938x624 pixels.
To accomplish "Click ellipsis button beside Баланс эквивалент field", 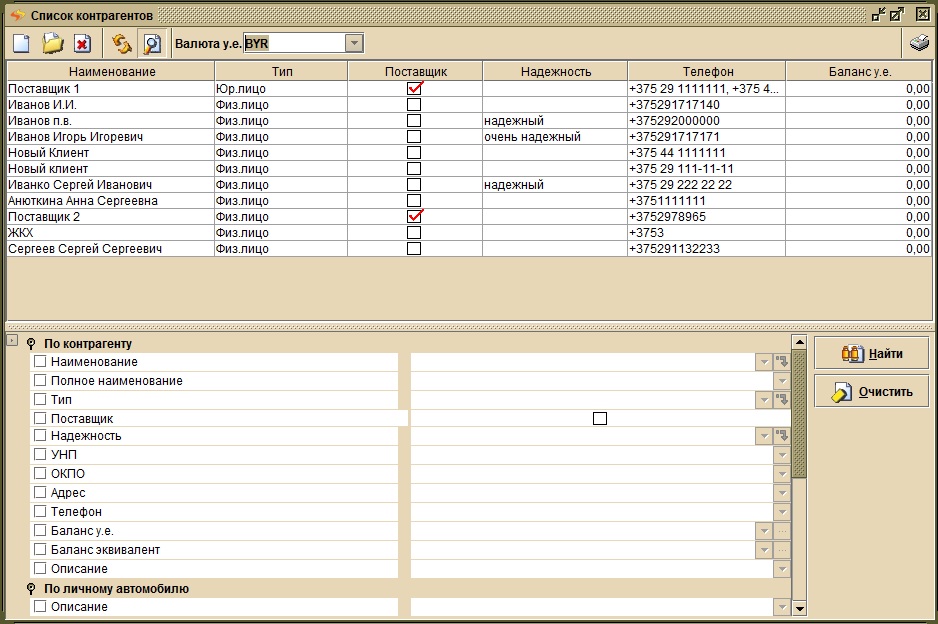I will [x=781, y=550].
